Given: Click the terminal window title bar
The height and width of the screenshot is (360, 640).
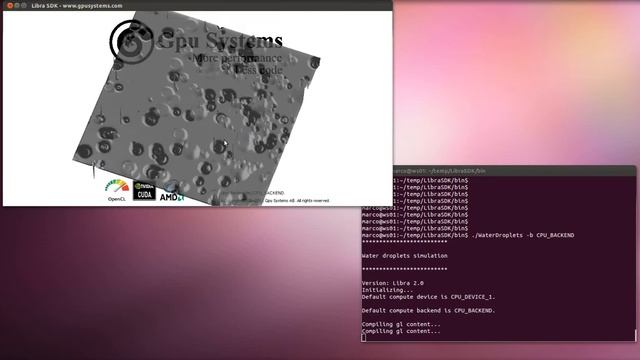Looking at the screenshot, I should [514, 171].
